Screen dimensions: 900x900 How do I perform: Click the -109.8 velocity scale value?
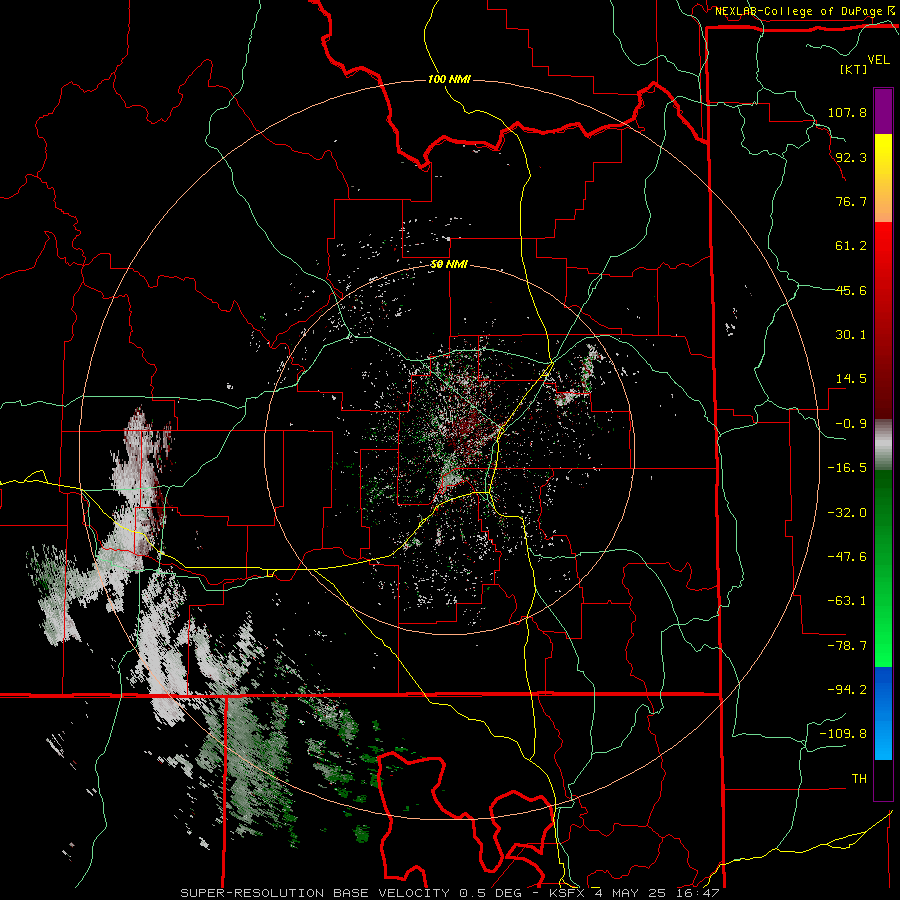[x=843, y=734]
